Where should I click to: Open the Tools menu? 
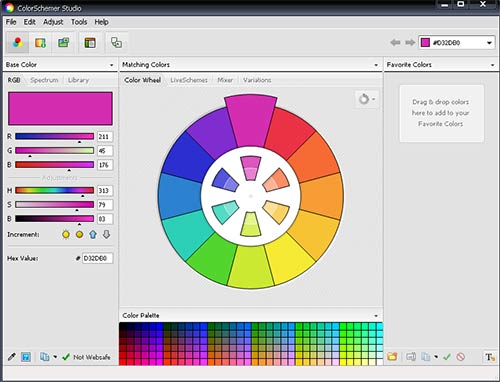[x=79, y=22]
